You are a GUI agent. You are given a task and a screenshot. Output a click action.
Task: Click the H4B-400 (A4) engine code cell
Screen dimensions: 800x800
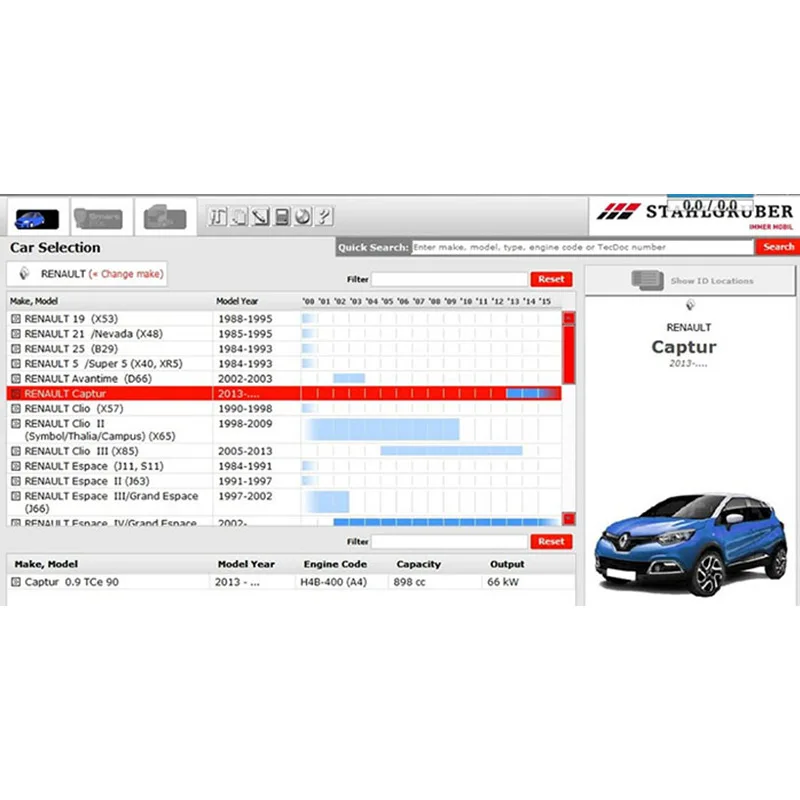coord(333,582)
